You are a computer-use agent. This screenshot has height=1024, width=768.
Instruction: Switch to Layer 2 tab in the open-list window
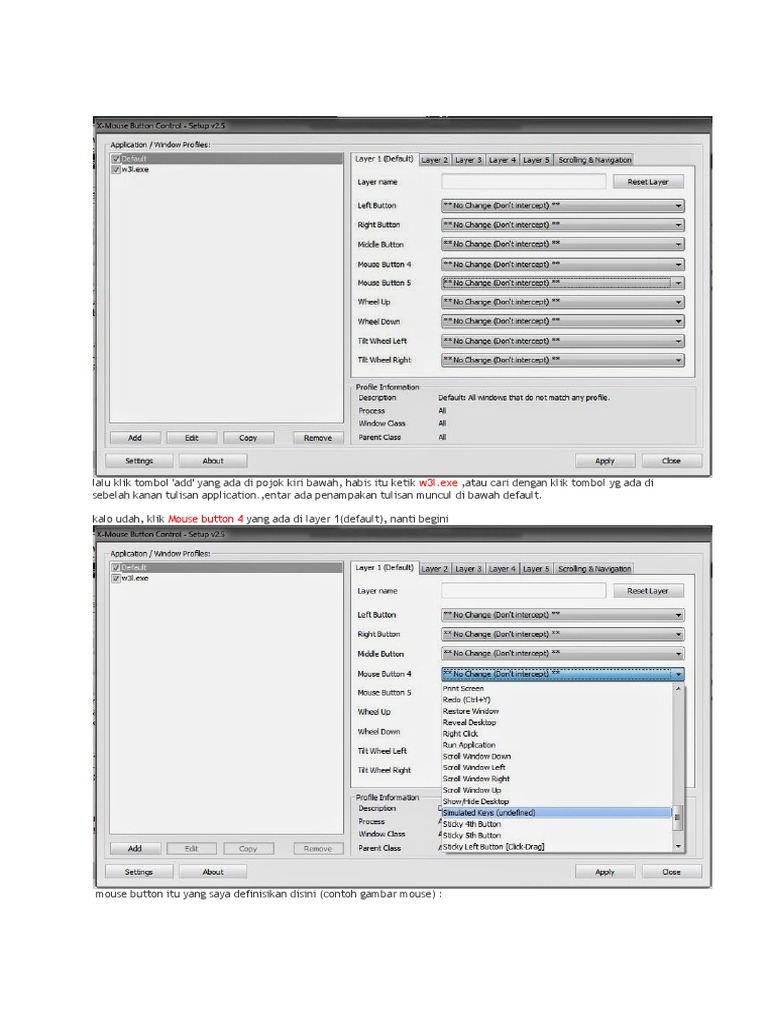point(434,569)
